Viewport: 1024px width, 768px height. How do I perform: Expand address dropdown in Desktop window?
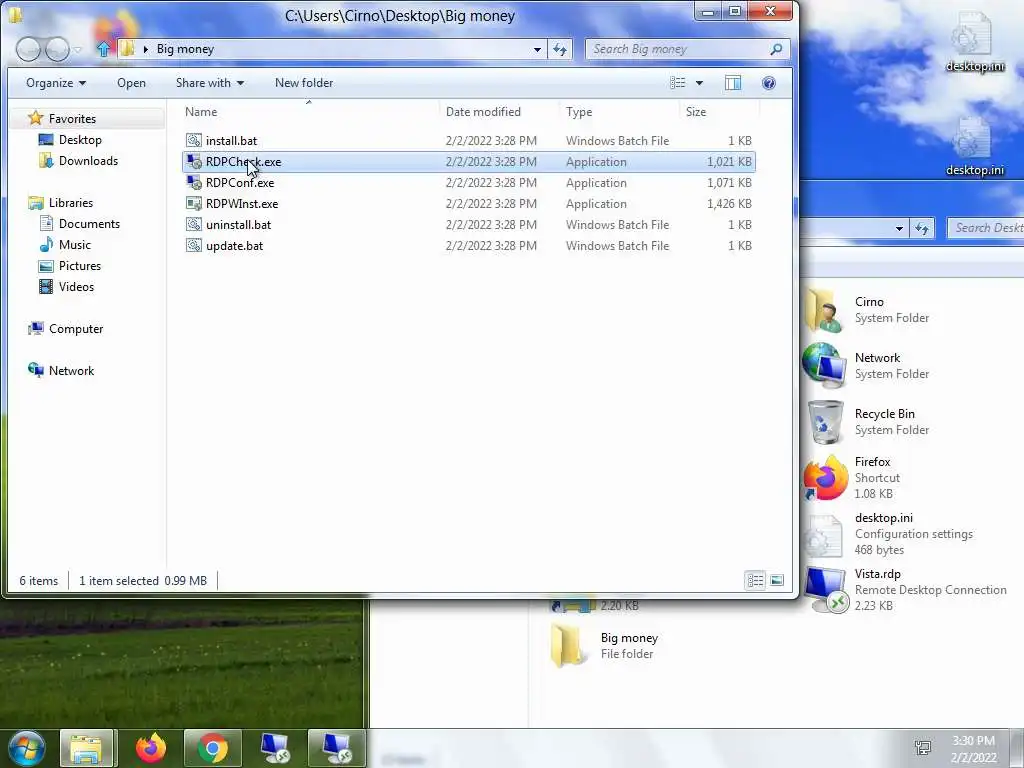pos(899,228)
